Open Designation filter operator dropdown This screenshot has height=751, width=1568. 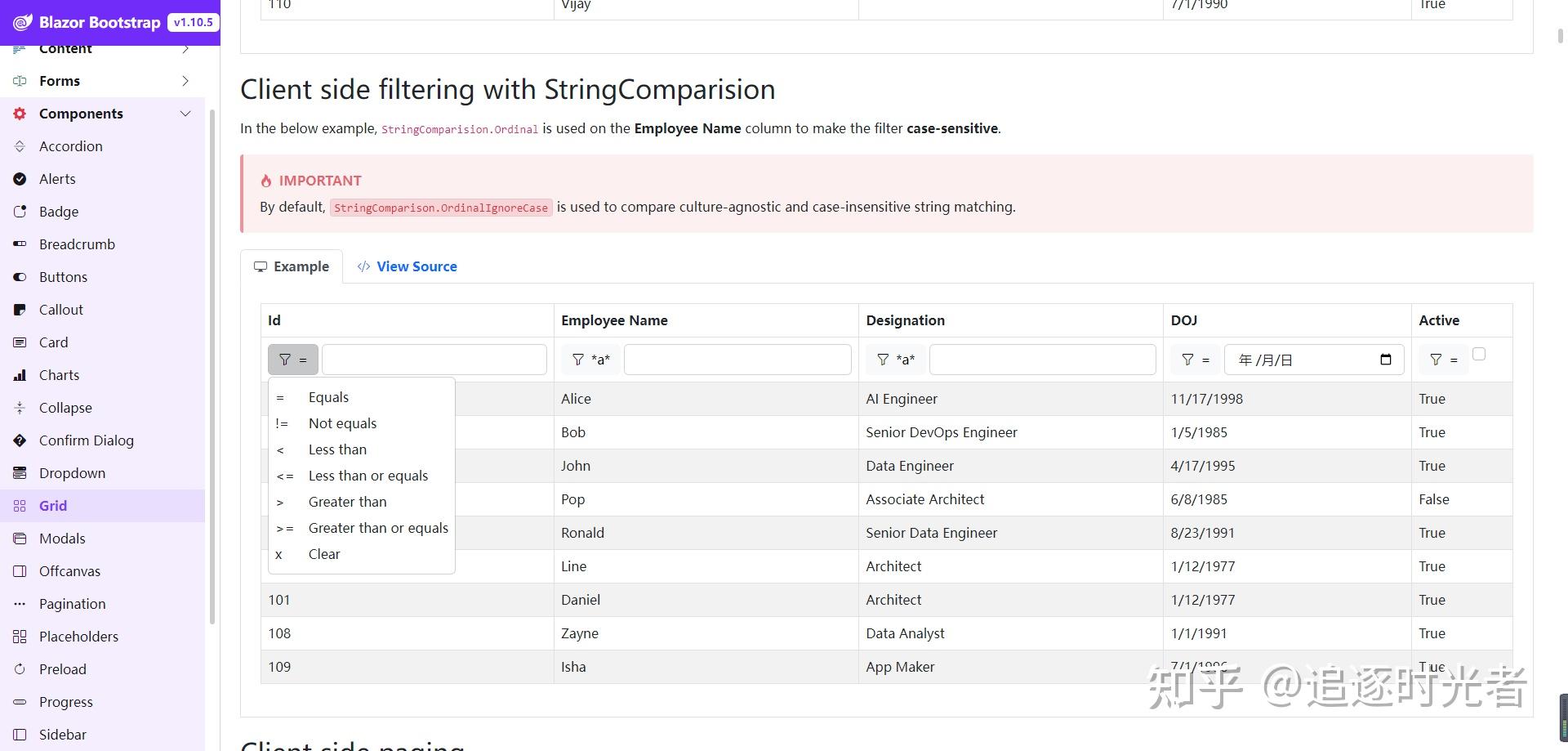[x=895, y=360]
